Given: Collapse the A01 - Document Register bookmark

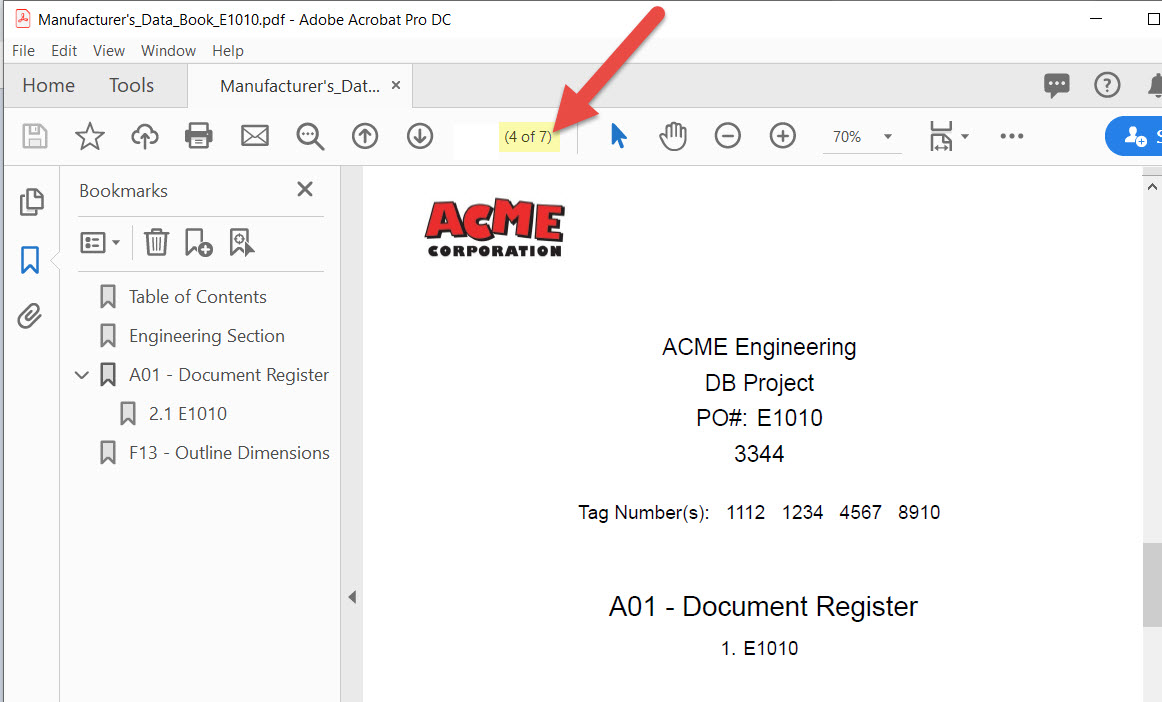Looking at the screenshot, I should click(82, 375).
